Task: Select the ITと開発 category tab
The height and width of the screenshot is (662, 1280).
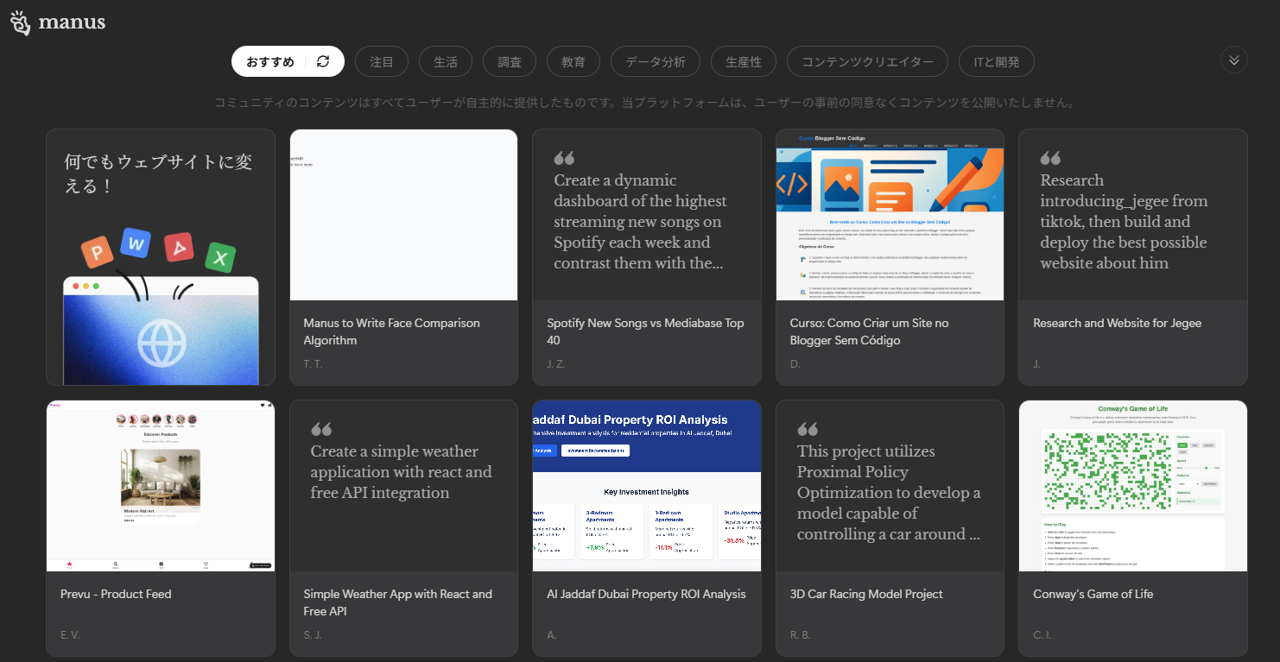Action: click(997, 61)
